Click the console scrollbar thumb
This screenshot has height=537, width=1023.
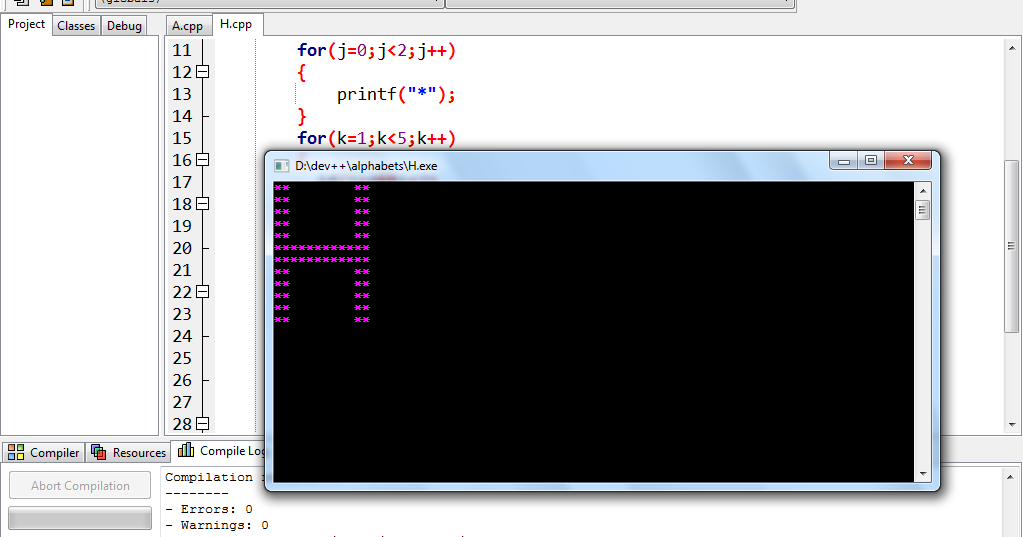pyautogui.click(x=923, y=210)
